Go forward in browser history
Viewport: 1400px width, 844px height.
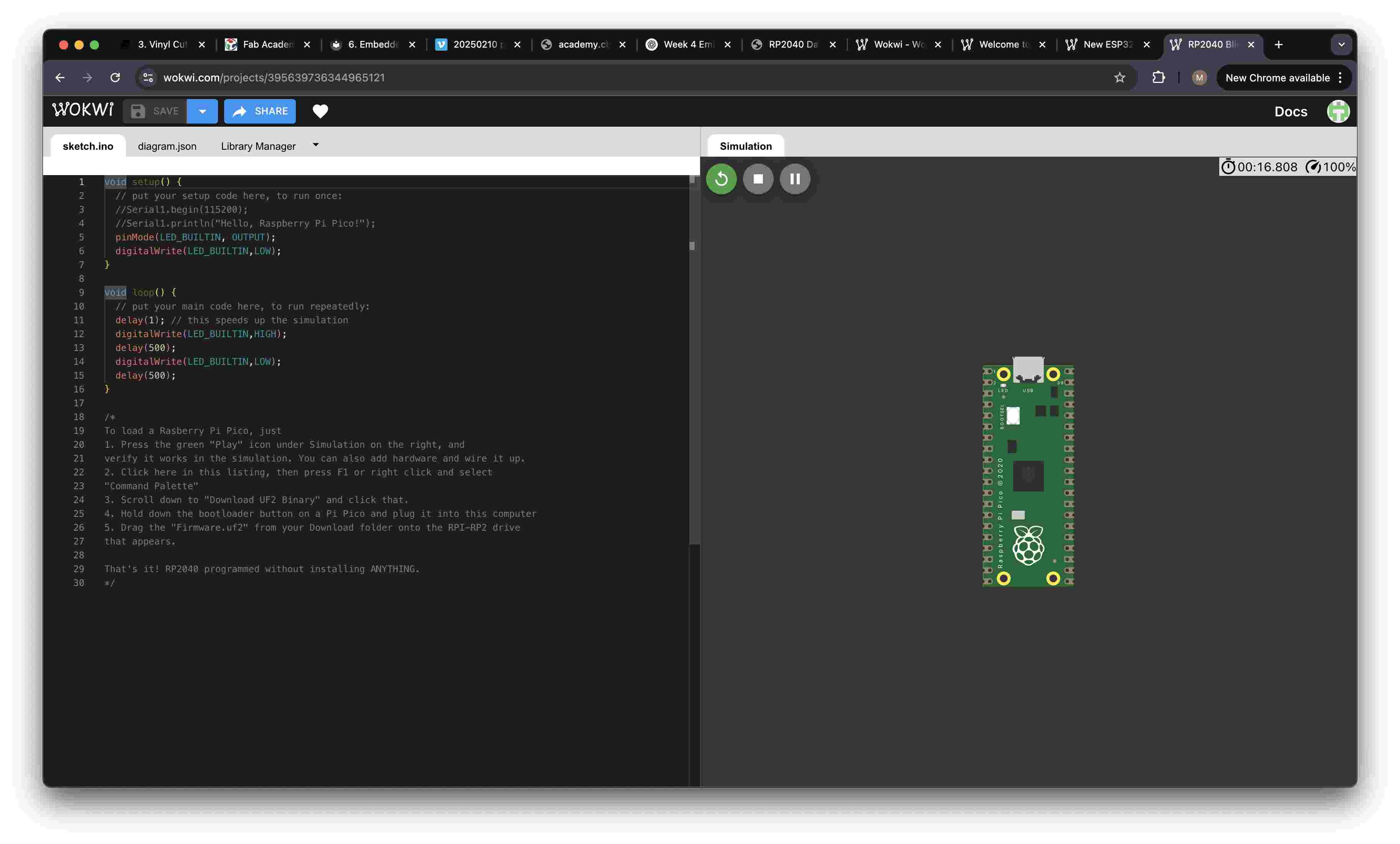click(x=87, y=77)
